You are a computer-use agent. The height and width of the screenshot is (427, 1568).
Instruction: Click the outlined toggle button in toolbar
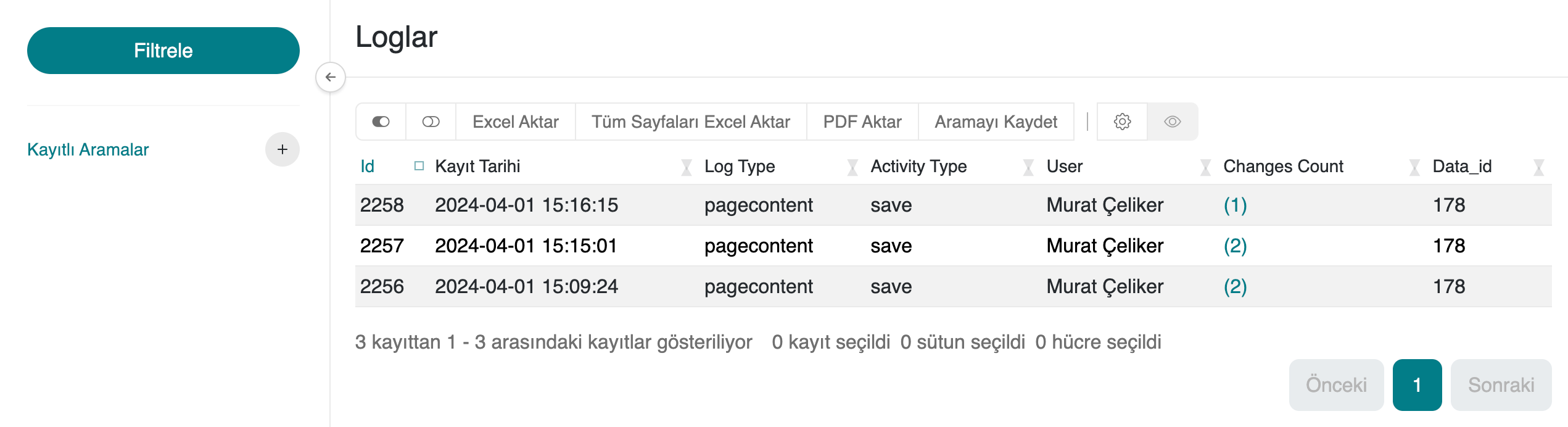click(431, 122)
